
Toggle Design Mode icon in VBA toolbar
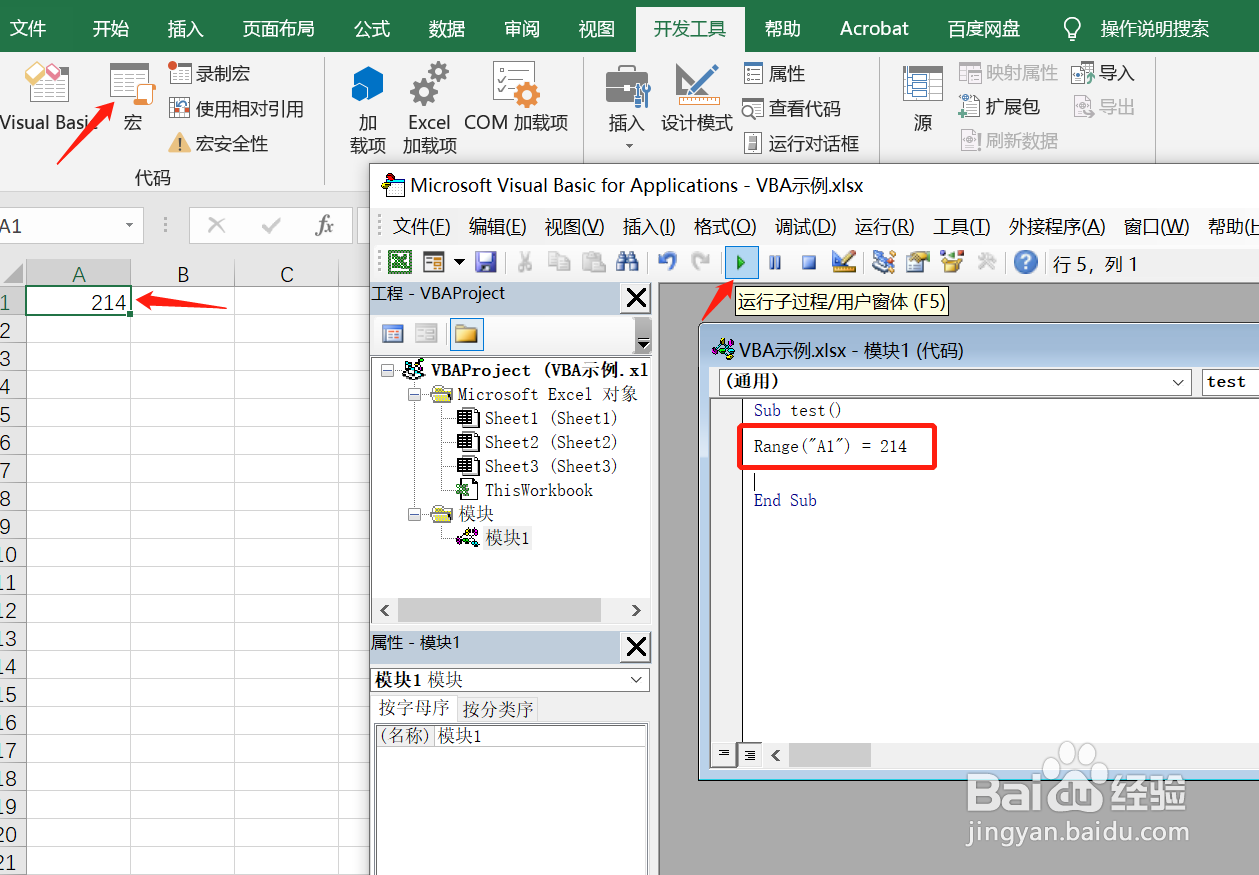pyautogui.click(x=843, y=263)
